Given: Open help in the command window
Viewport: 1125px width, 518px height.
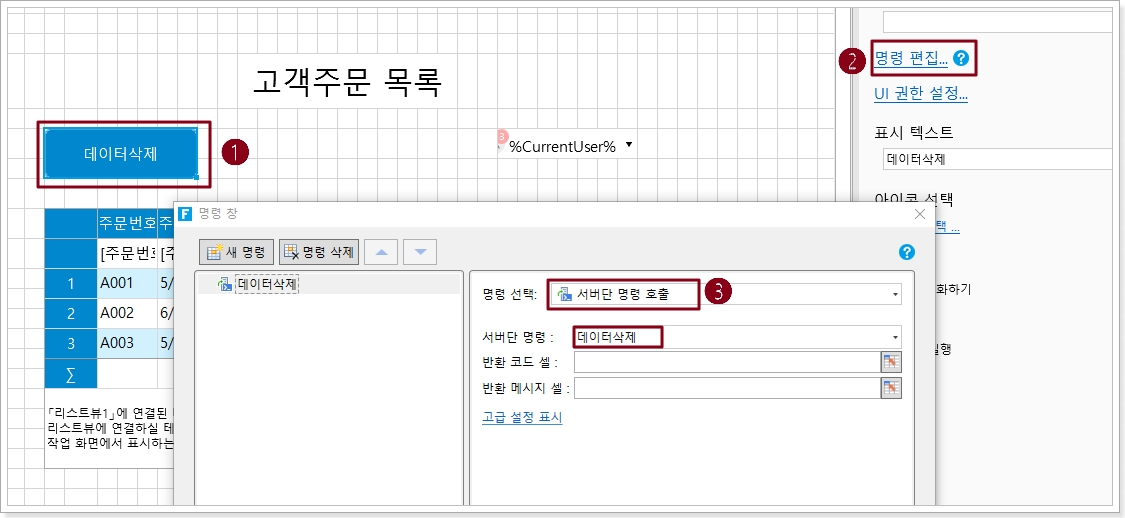Looking at the screenshot, I should click(x=907, y=253).
